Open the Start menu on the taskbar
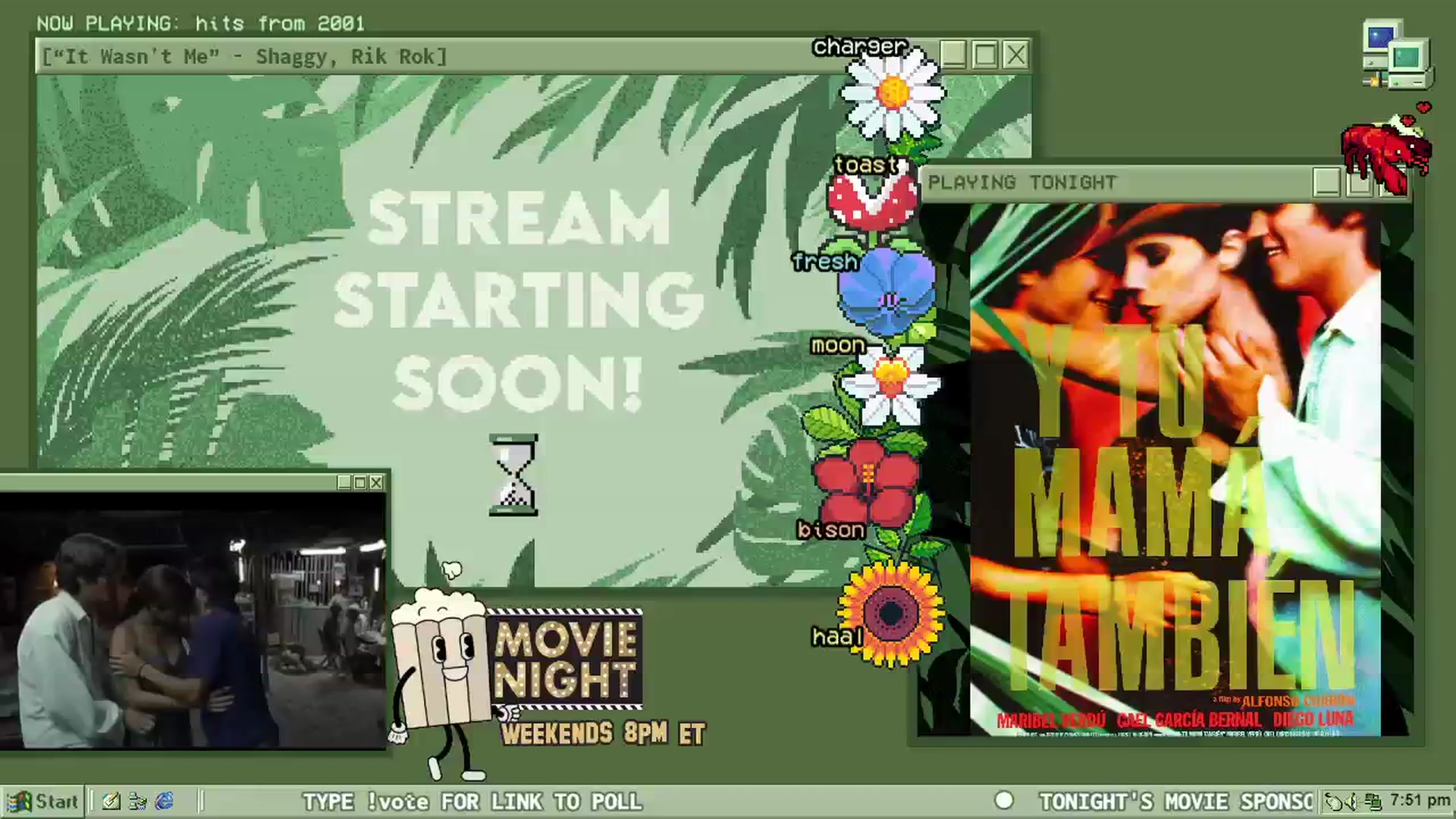 [x=42, y=802]
